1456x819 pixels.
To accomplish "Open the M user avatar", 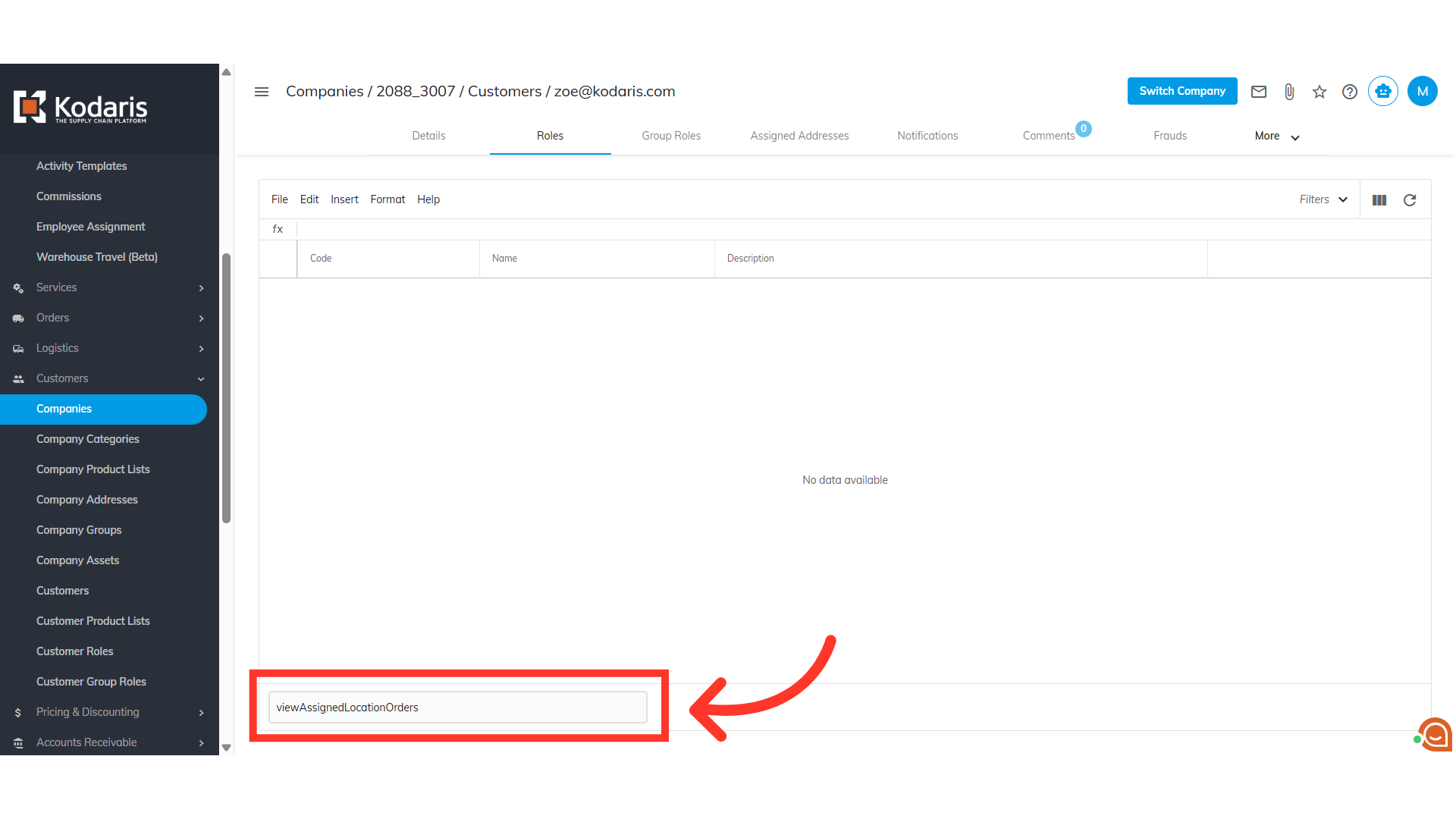I will coord(1422,92).
